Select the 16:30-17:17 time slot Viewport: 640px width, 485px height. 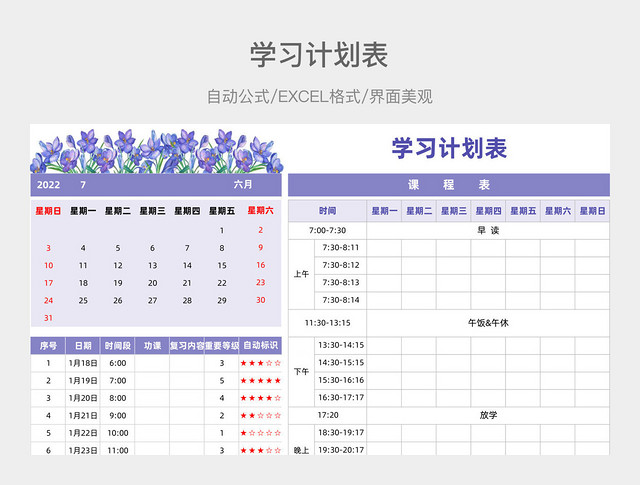pyautogui.click(x=341, y=398)
